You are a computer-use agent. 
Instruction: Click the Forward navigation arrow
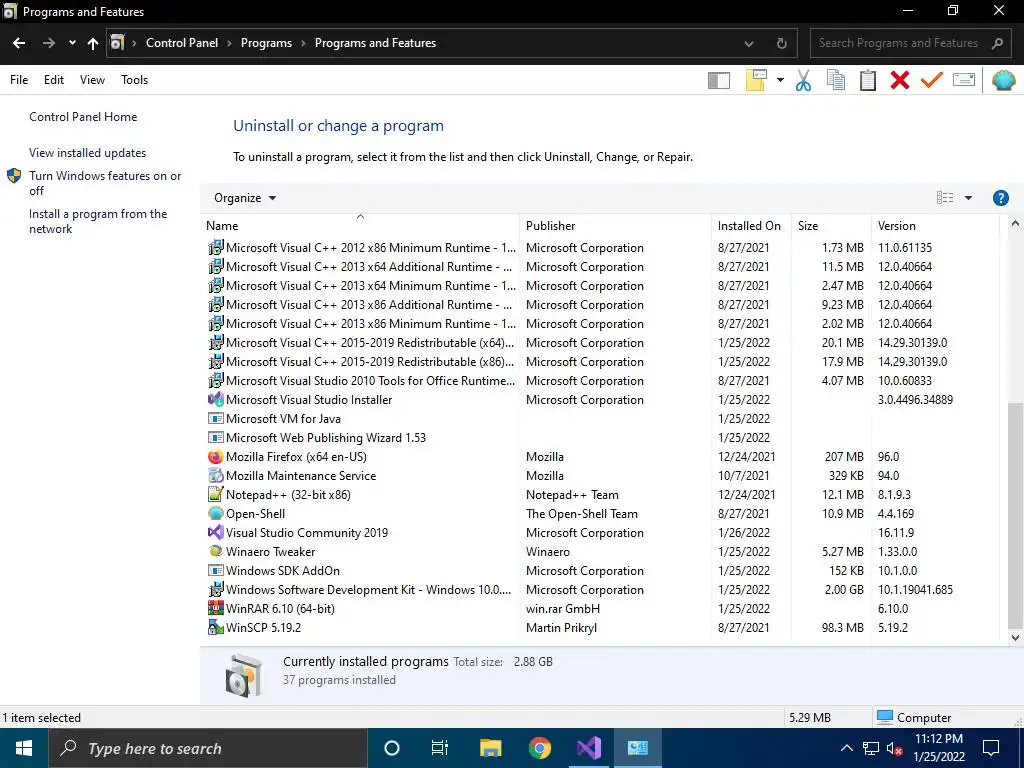pos(49,43)
